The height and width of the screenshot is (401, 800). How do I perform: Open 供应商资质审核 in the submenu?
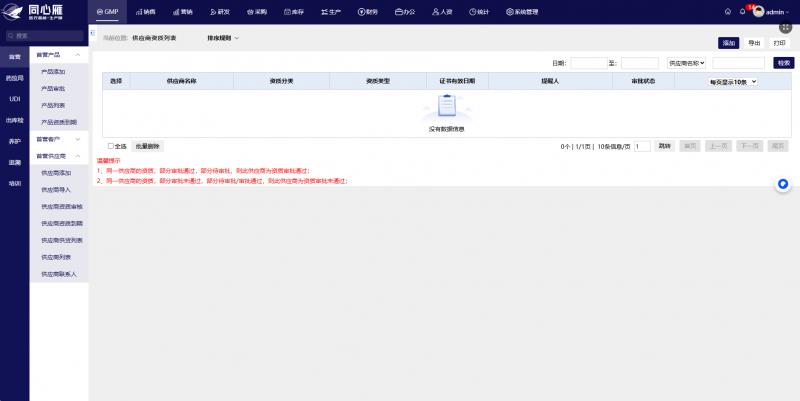[62, 207]
